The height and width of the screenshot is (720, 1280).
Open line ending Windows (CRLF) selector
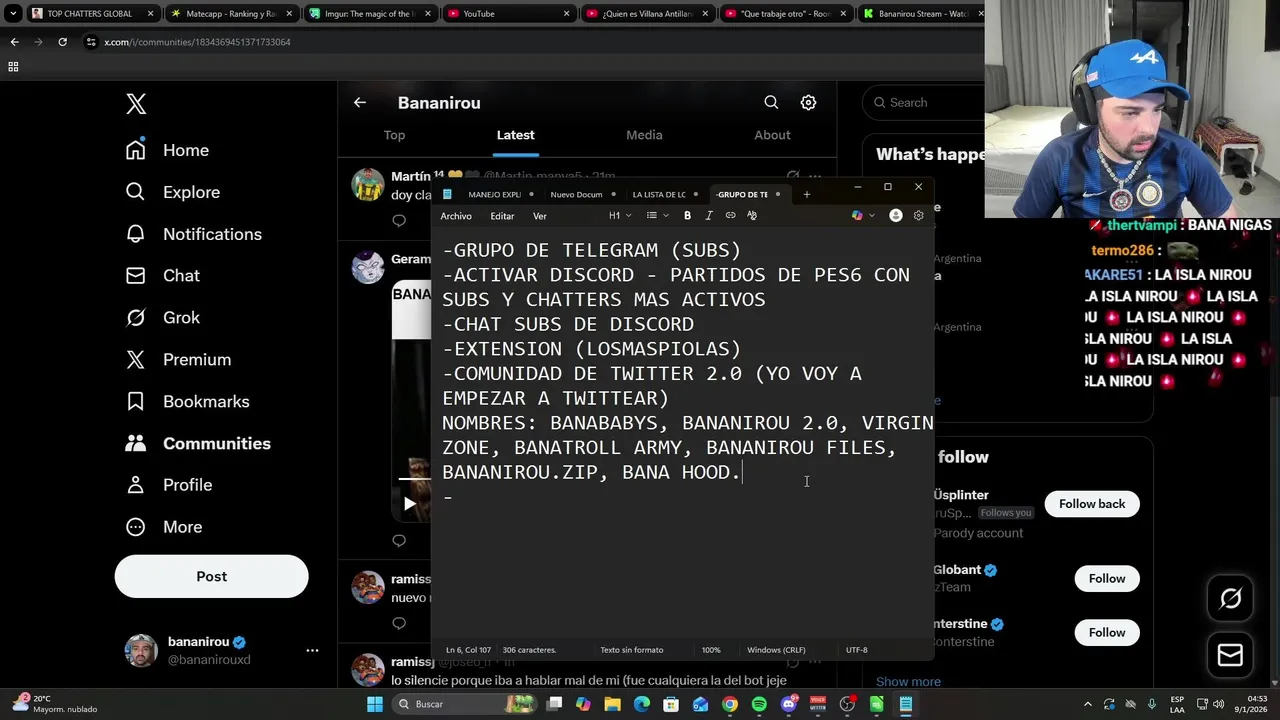[x=776, y=650]
